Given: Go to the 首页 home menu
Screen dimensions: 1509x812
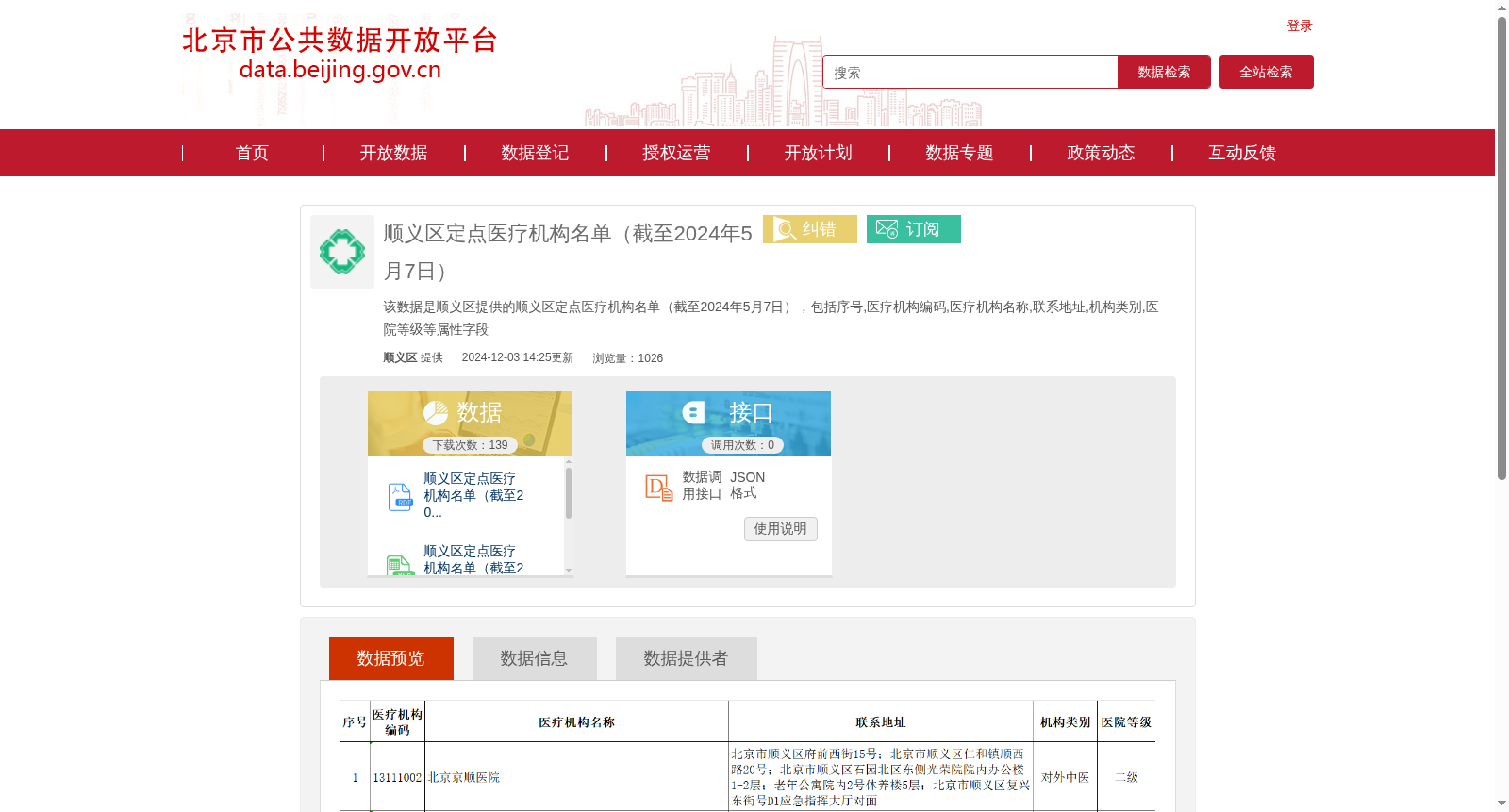Looking at the screenshot, I should pos(252,153).
